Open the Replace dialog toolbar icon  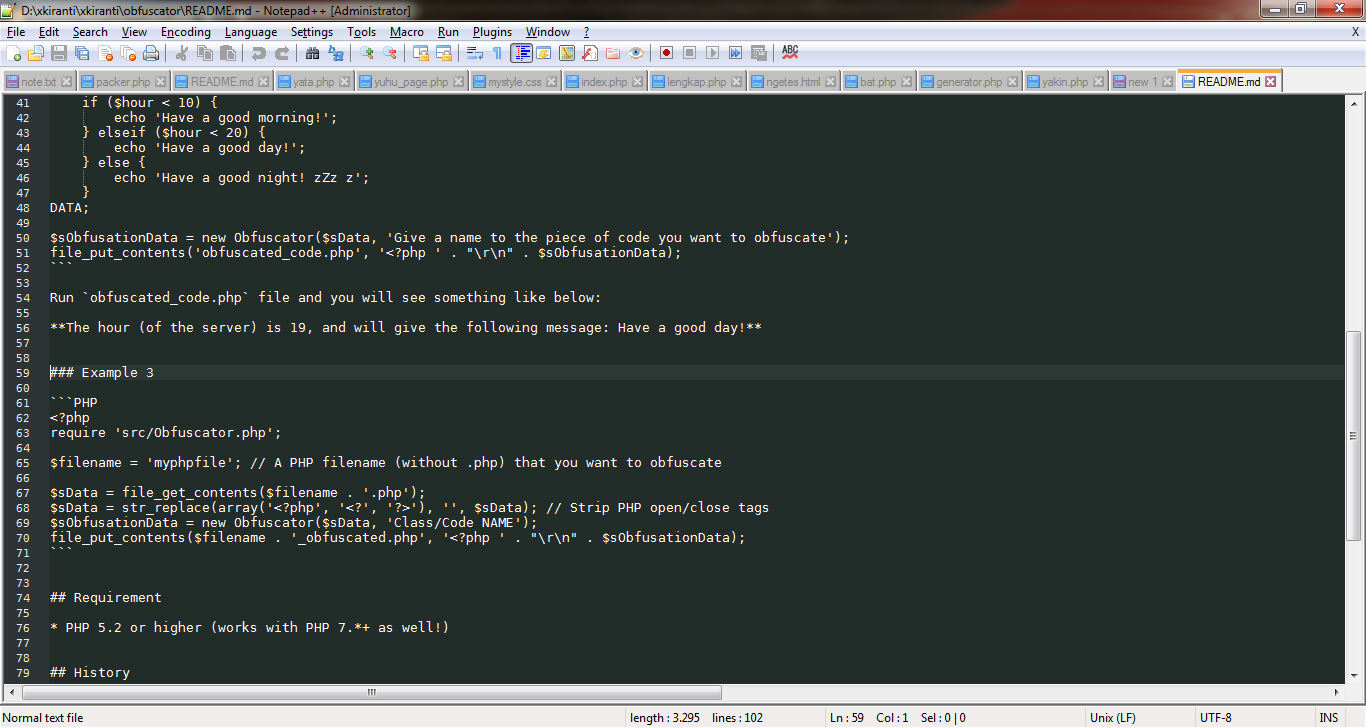click(x=336, y=53)
